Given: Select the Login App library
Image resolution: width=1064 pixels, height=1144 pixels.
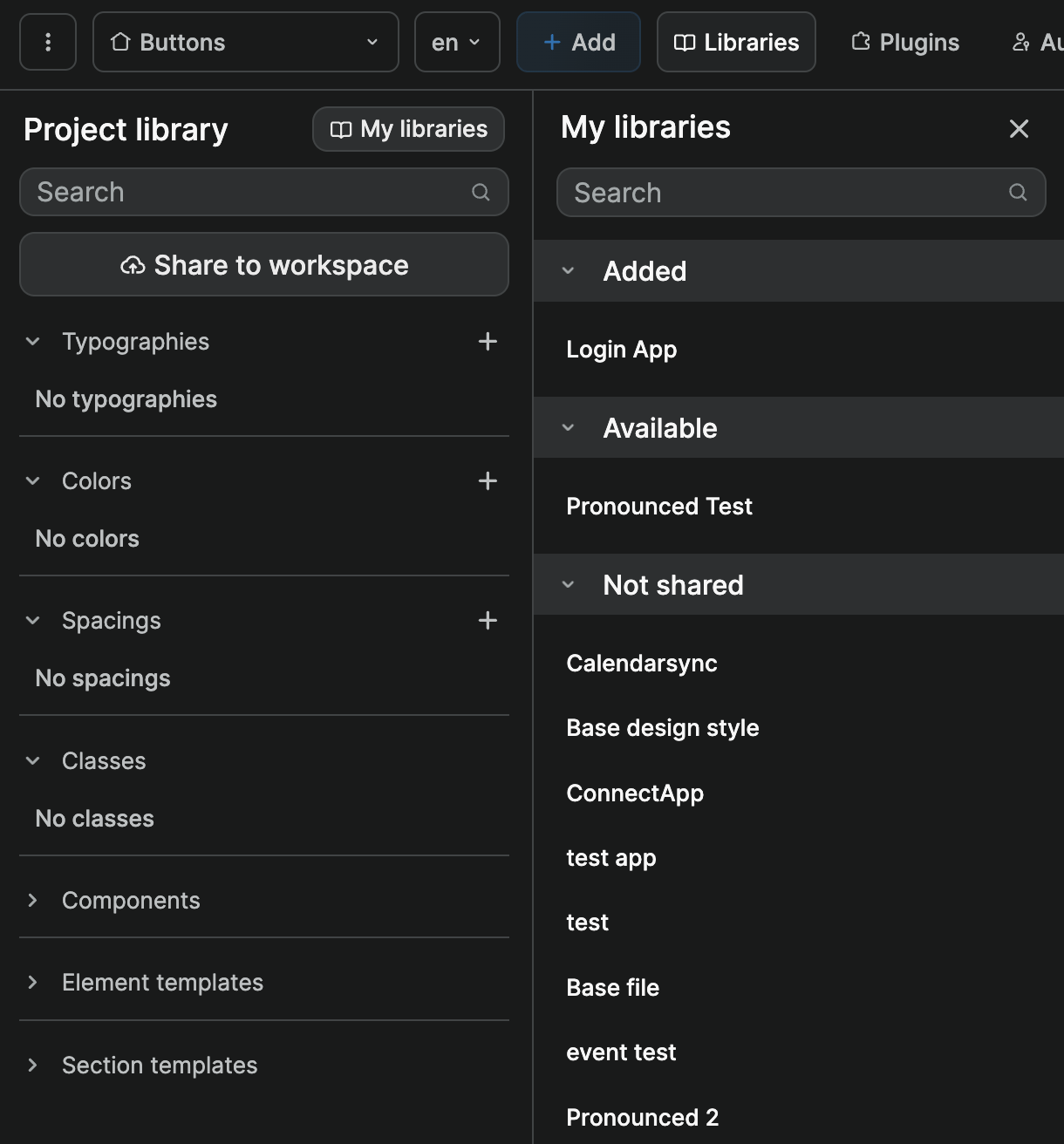Looking at the screenshot, I should click(622, 350).
